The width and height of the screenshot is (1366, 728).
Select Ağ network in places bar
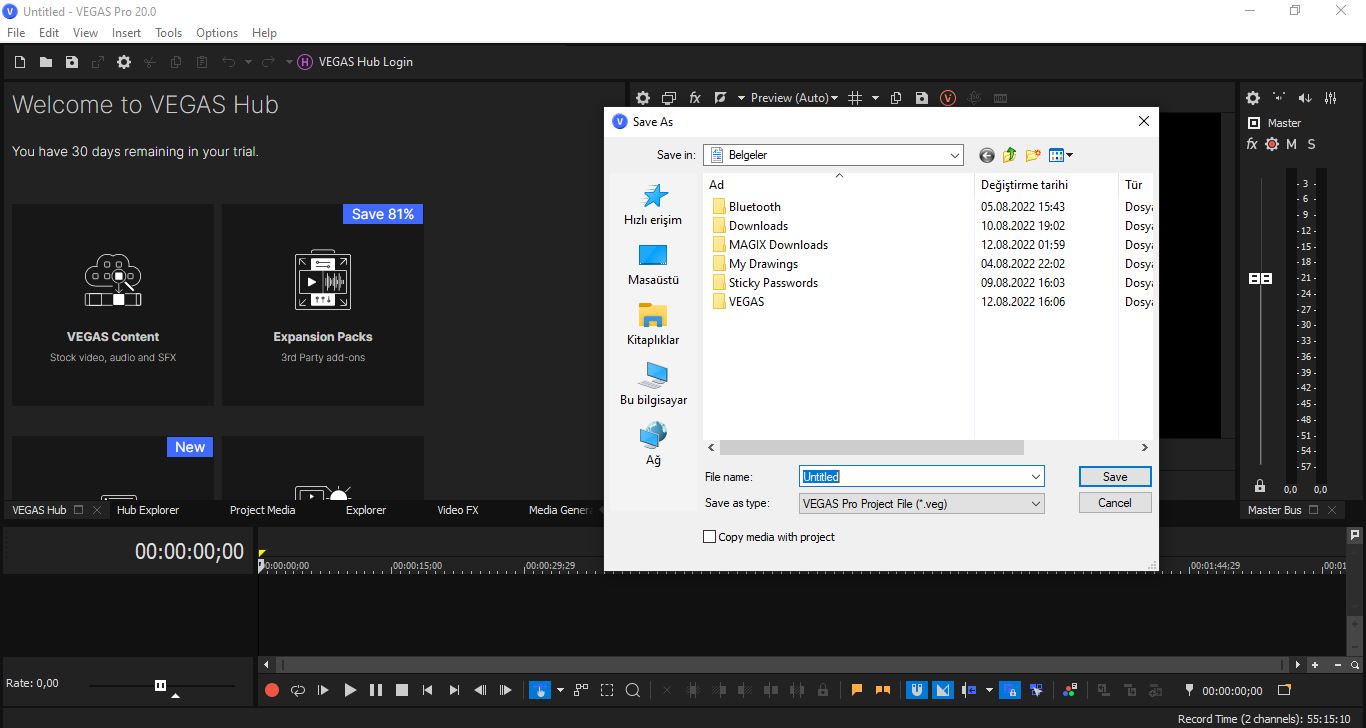(653, 445)
